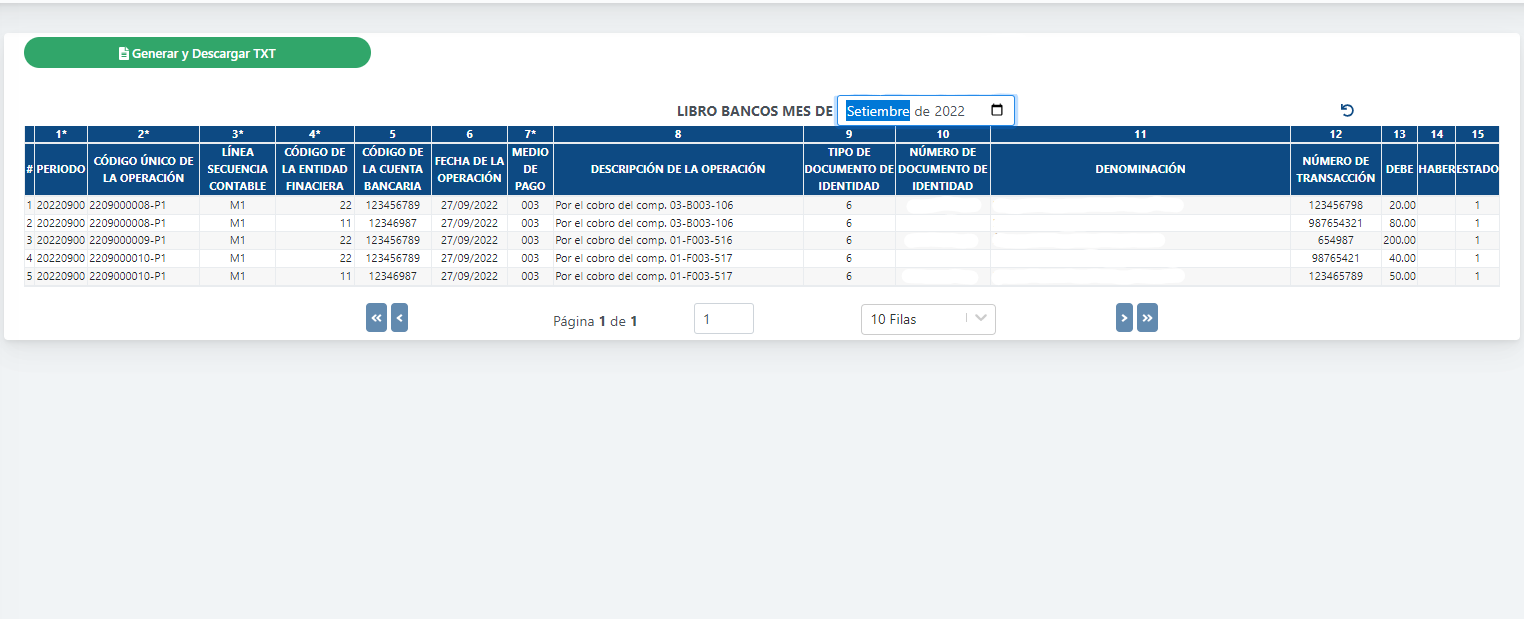Open the 10 Filas rows dropdown
This screenshot has height=619, width=1524.
(927, 319)
